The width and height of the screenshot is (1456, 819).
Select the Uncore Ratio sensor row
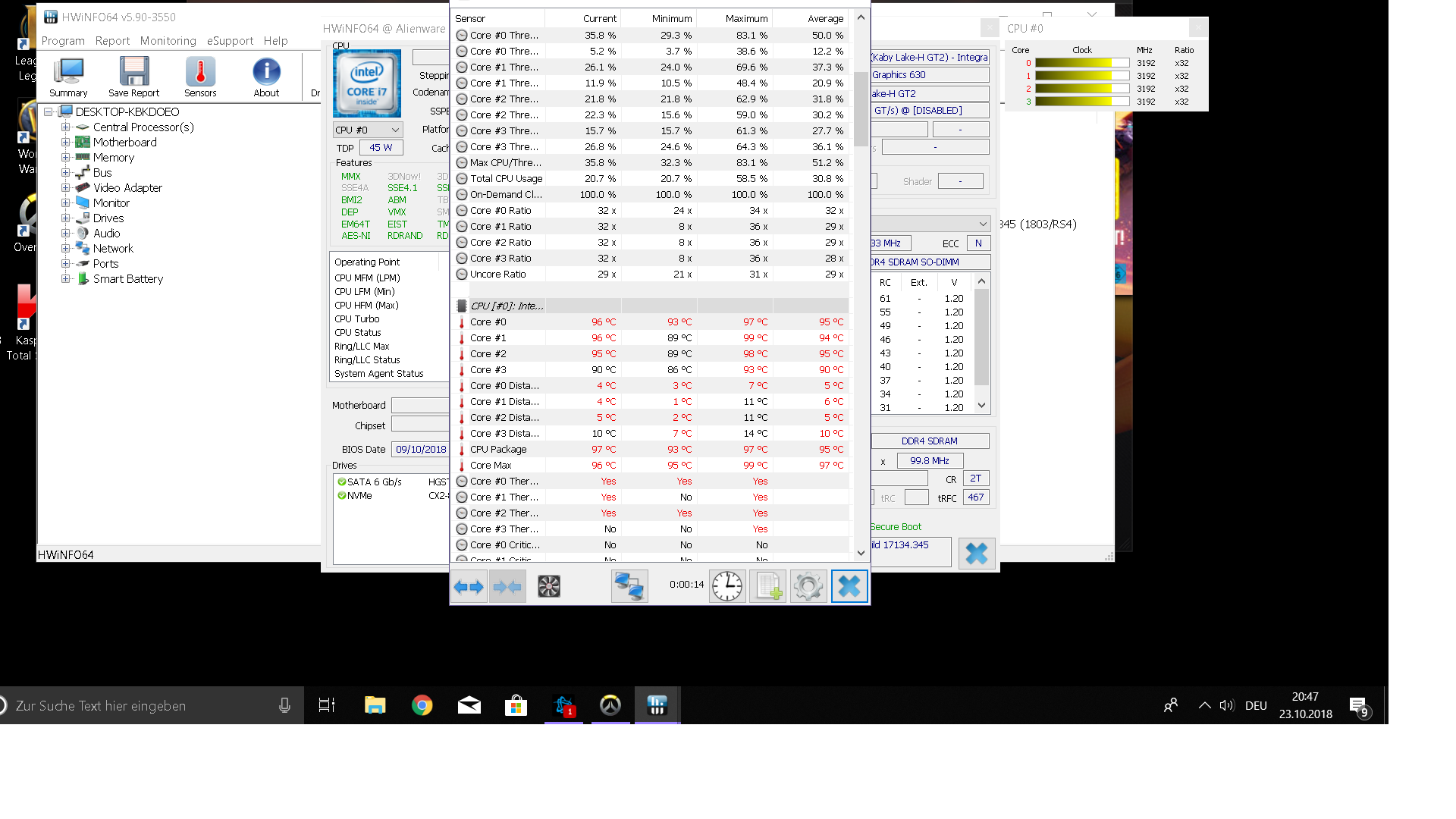click(x=652, y=275)
